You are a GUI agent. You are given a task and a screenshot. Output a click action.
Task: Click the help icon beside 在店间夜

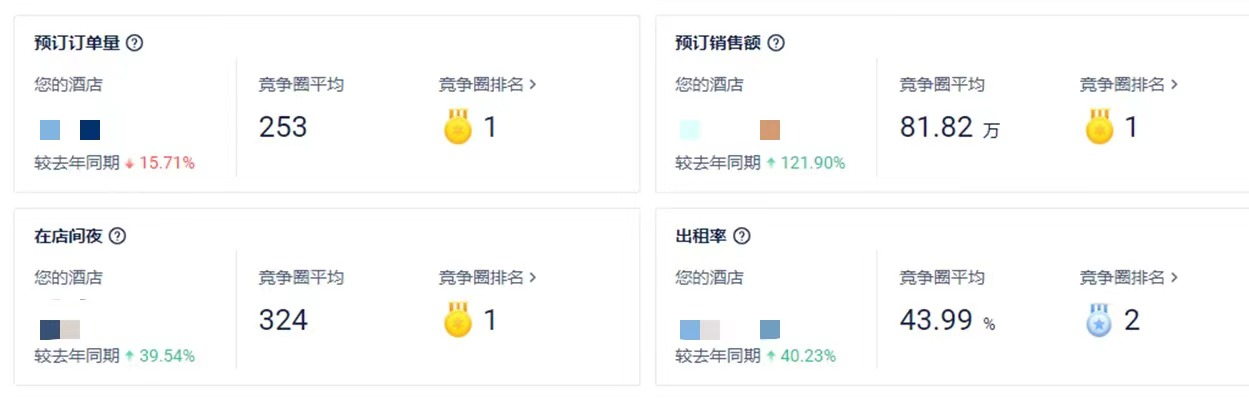(x=117, y=236)
